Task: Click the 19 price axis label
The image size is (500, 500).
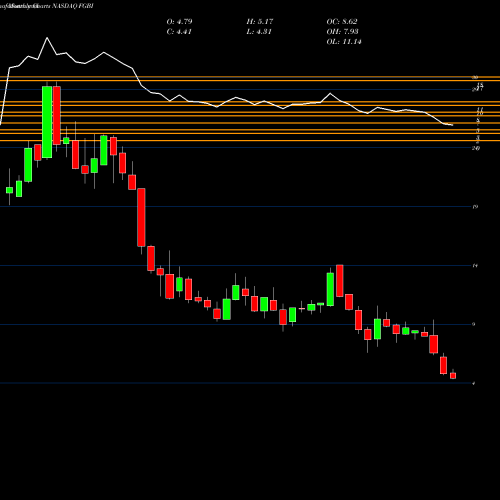Action: (x=475, y=207)
